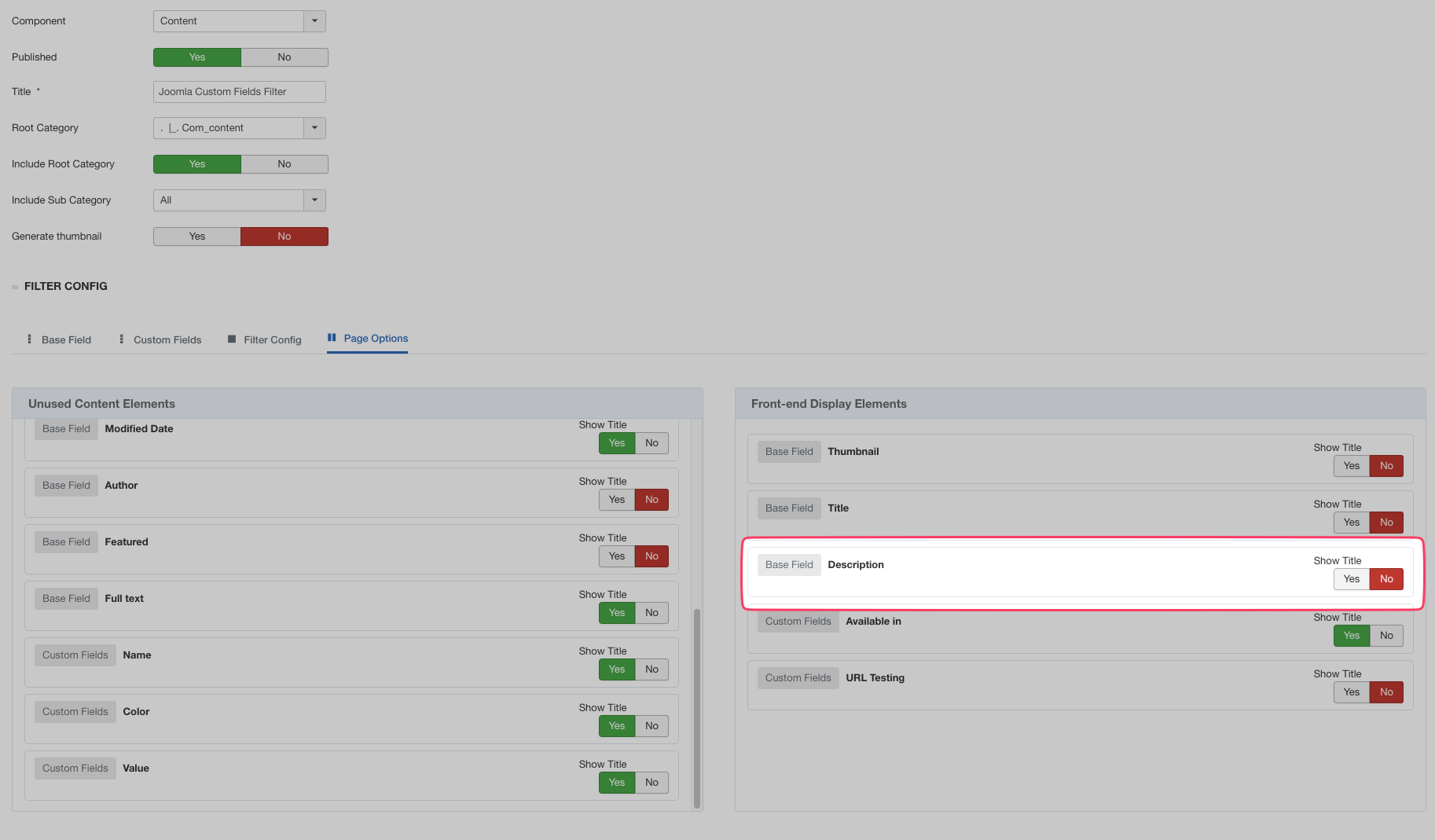Set Published to No
The image size is (1435, 840).
[x=284, y=57]
